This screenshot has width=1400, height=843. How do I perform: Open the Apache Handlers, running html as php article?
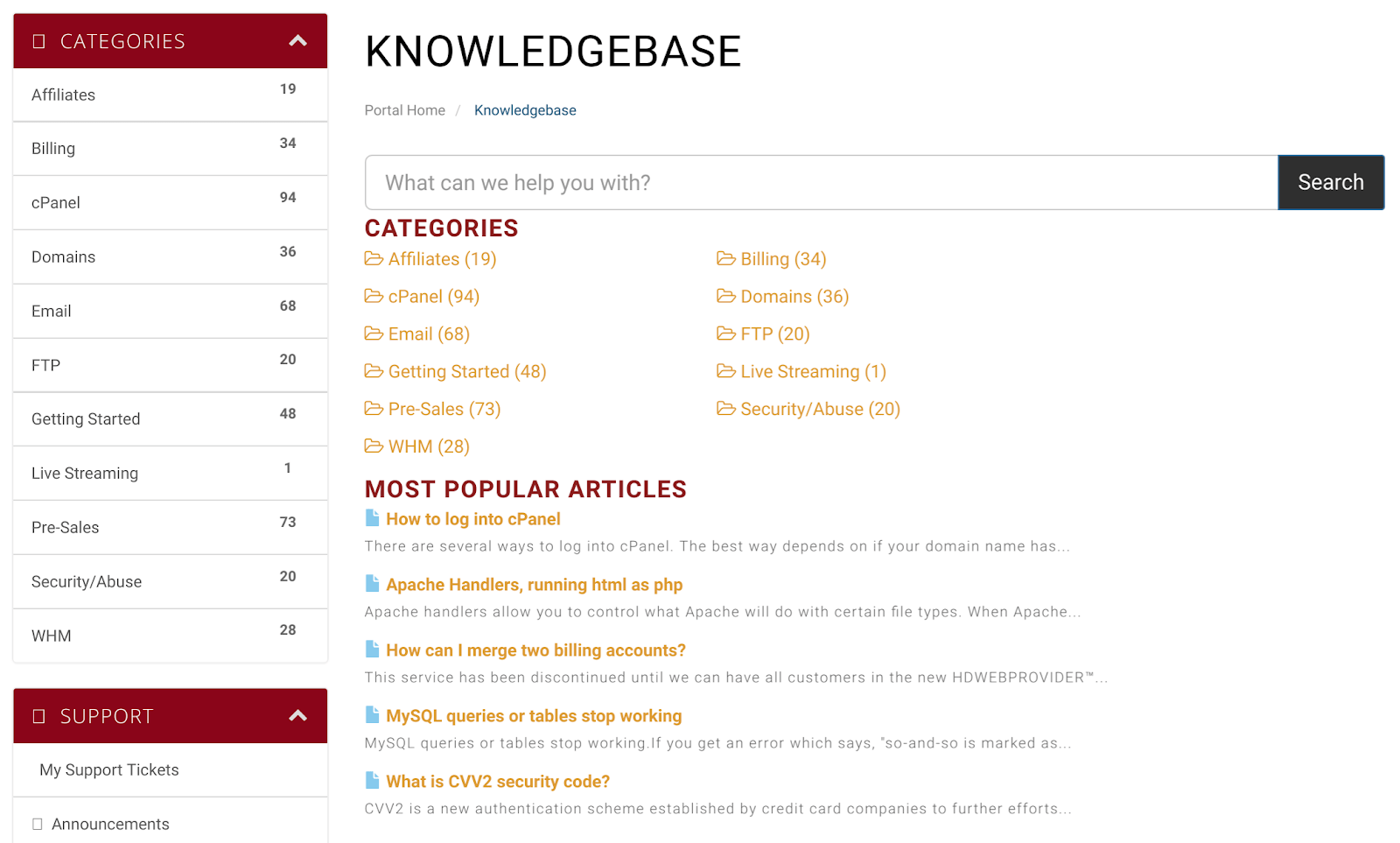click(x=534, y=584)
